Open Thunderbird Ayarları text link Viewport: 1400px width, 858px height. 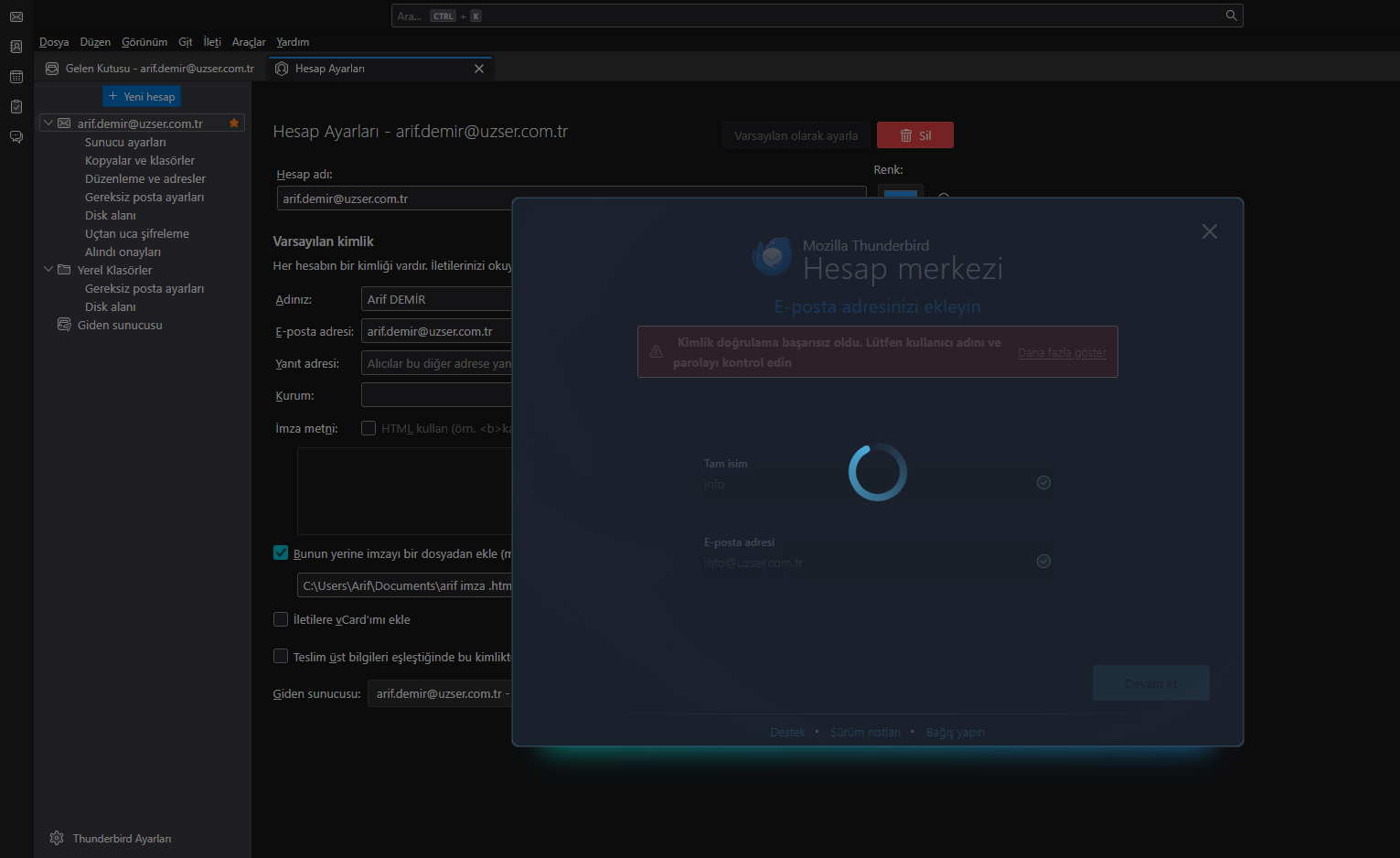click(123, 839)
